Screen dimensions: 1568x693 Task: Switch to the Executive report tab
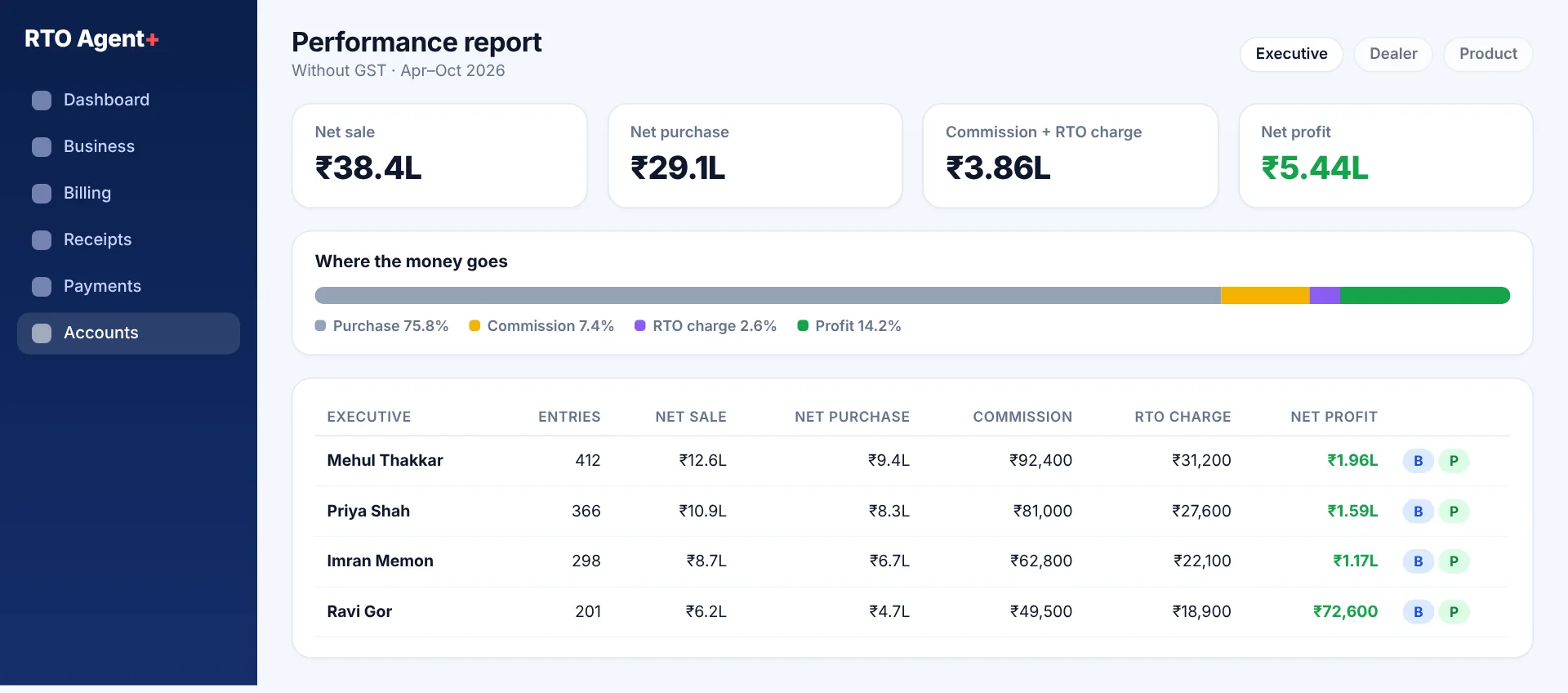coord(1291,54)
